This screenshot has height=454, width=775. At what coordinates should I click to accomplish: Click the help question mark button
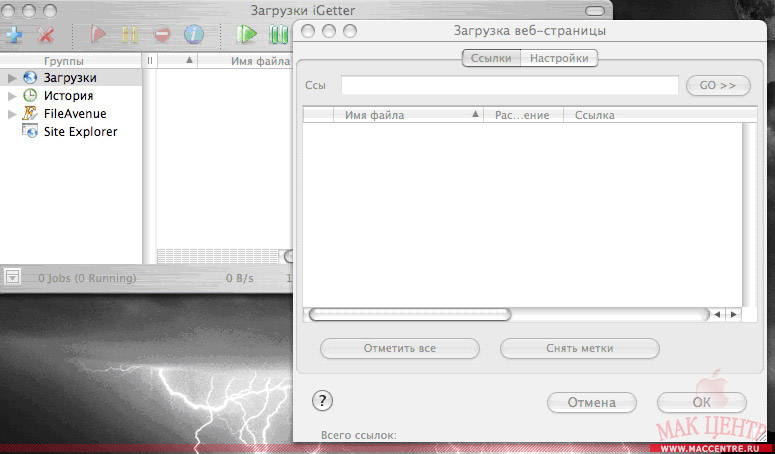[x=322, y=400]
